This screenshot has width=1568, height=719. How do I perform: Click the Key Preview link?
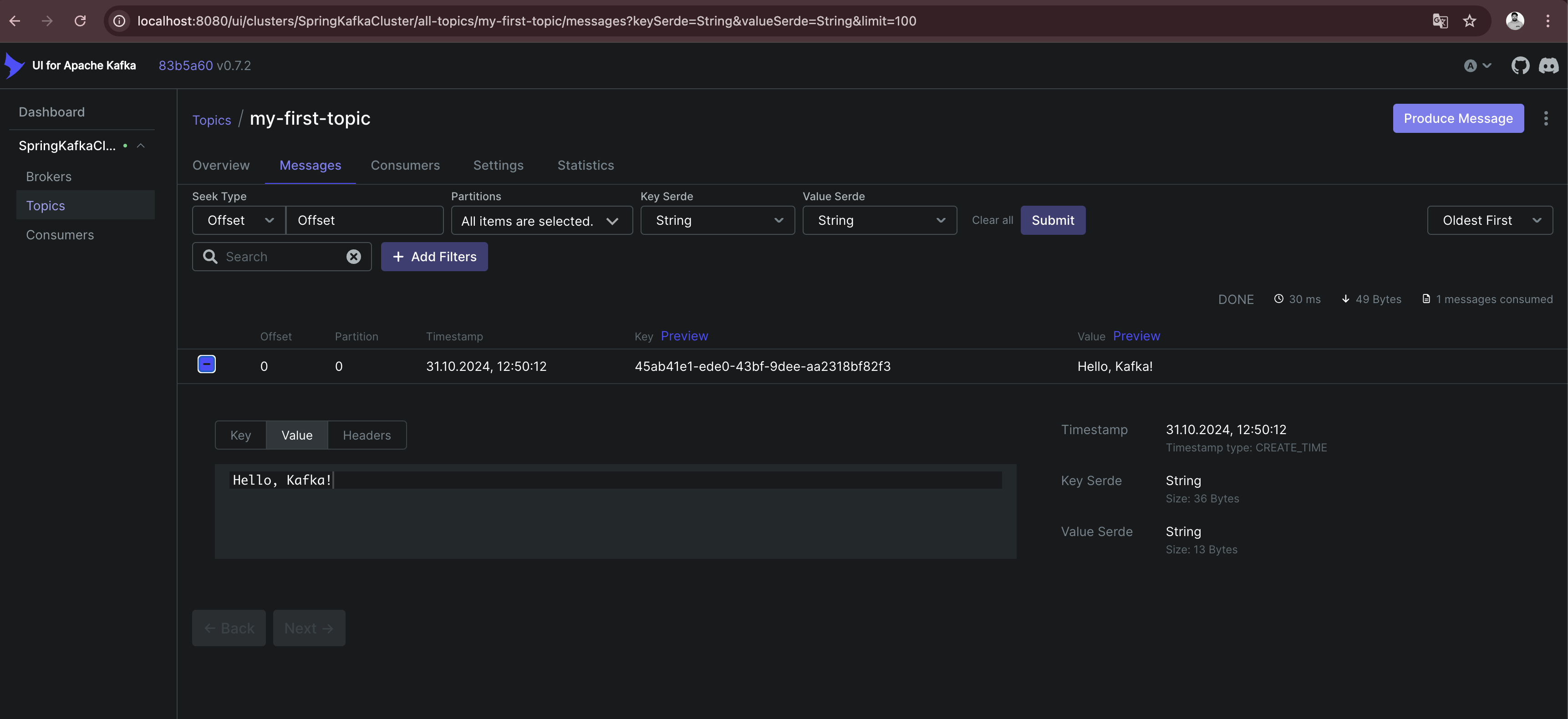pyautogui.click(x=684, y=336)
